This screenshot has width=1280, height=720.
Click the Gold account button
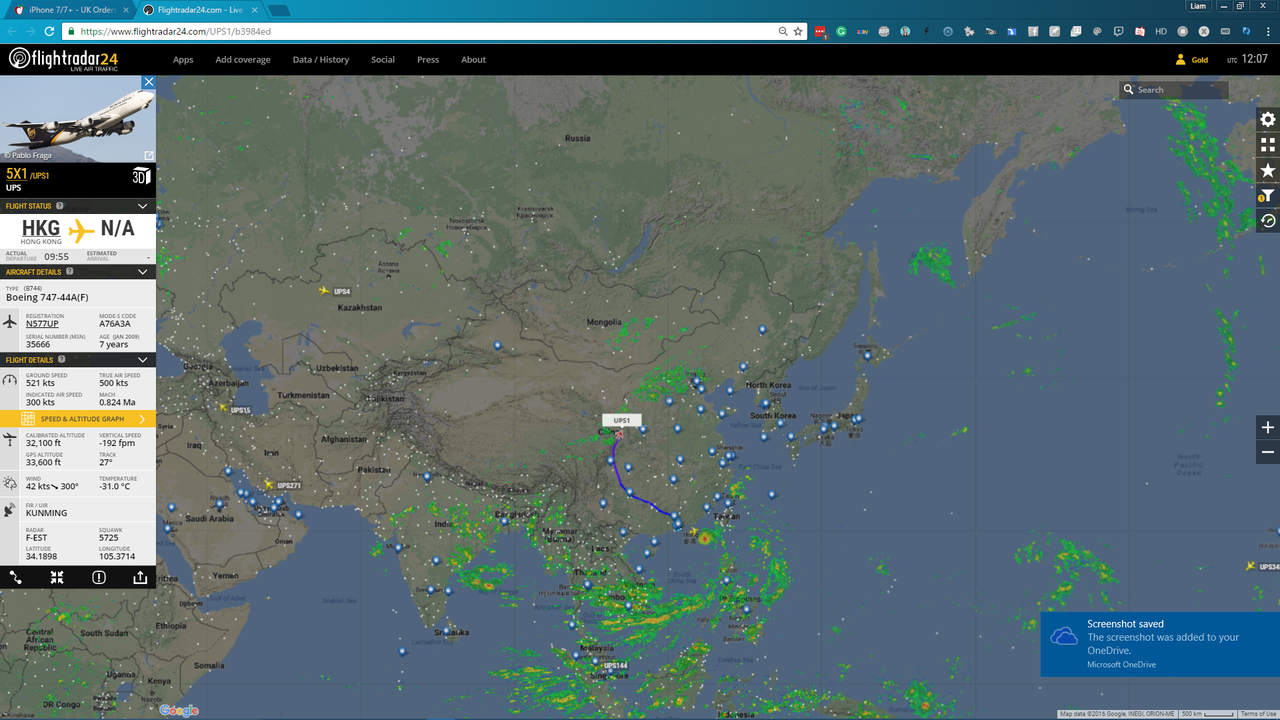(1192, 60)
